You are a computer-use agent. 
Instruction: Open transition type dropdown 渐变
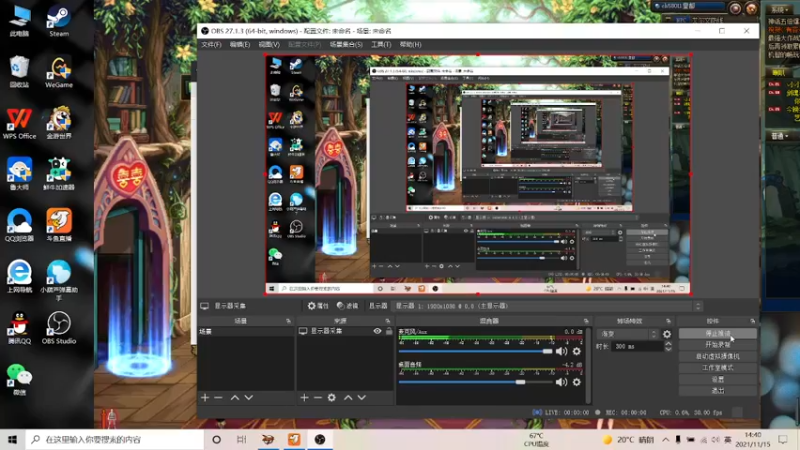tap(628, 334)
